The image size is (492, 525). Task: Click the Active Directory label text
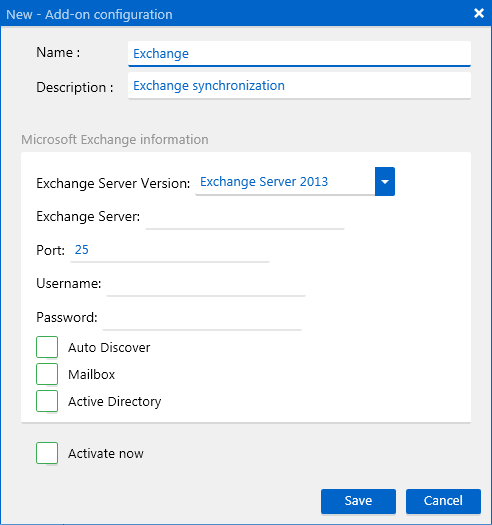115,401
